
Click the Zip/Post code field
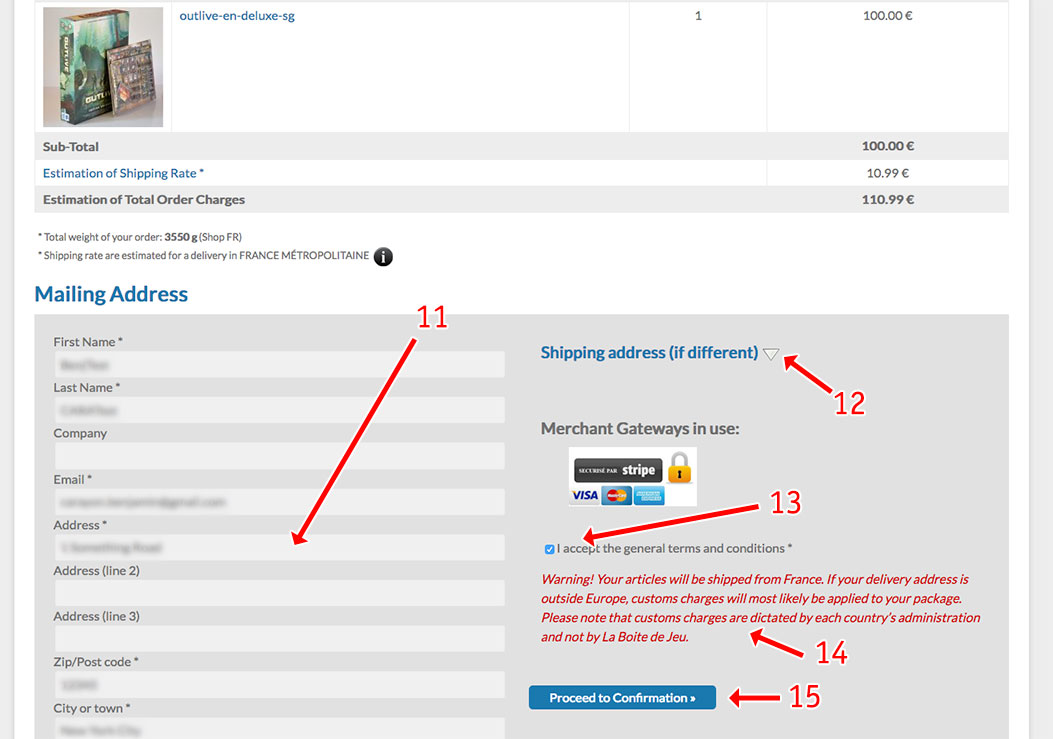[279, 685]
